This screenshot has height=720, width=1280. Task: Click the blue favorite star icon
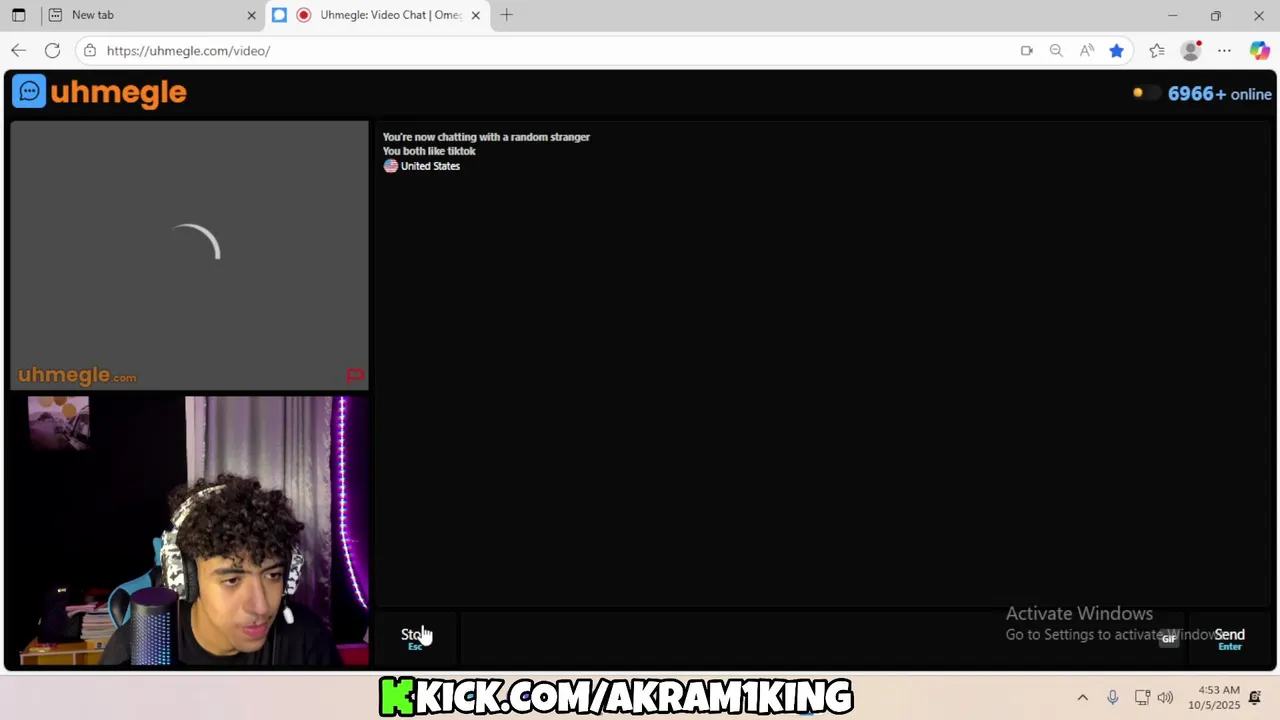1116,50
